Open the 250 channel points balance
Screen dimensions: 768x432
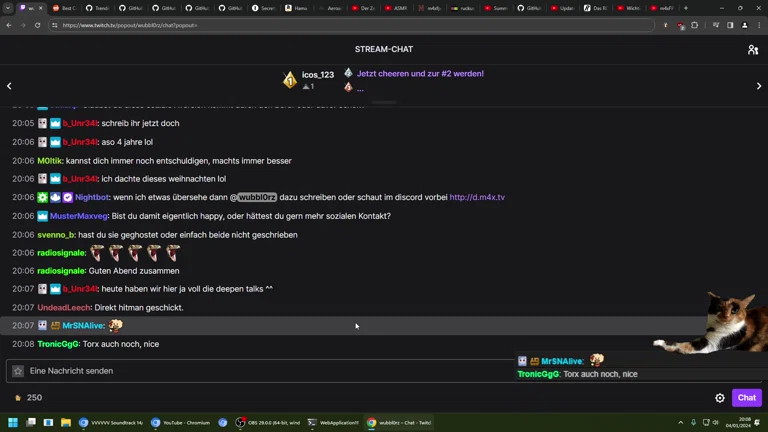click(x=28, y=398)
